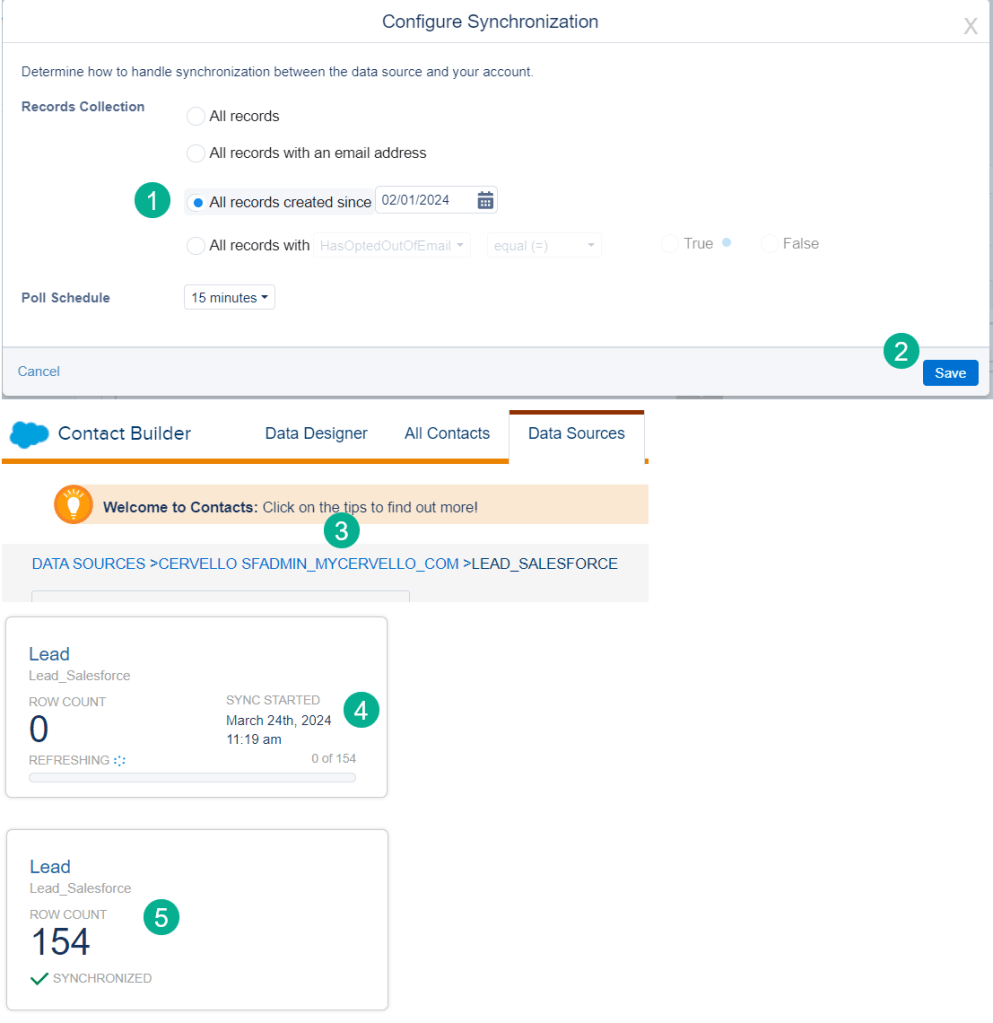The width and height of the screenshot is (993, 1023).
Task: Expand the equal (=) operator dropdown
Action: (x=544, y=246)
